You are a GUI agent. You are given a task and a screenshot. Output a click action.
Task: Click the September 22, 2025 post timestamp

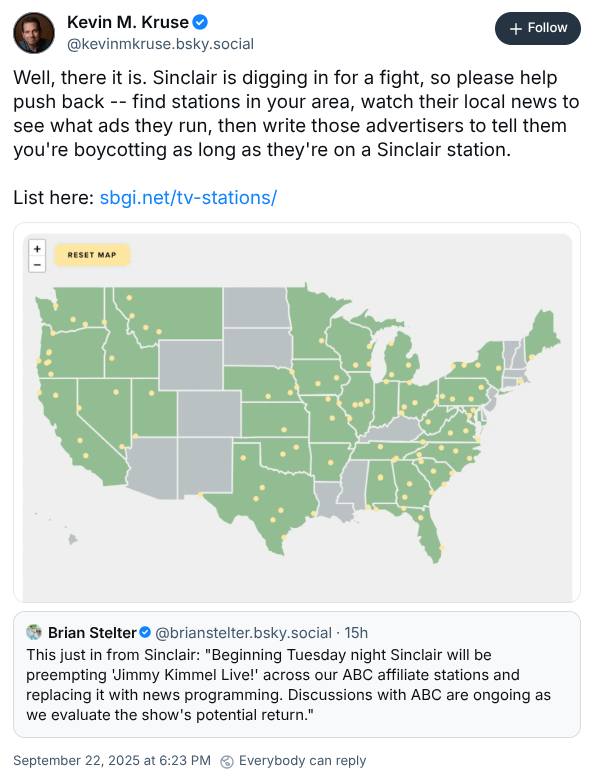pos(112,761)
